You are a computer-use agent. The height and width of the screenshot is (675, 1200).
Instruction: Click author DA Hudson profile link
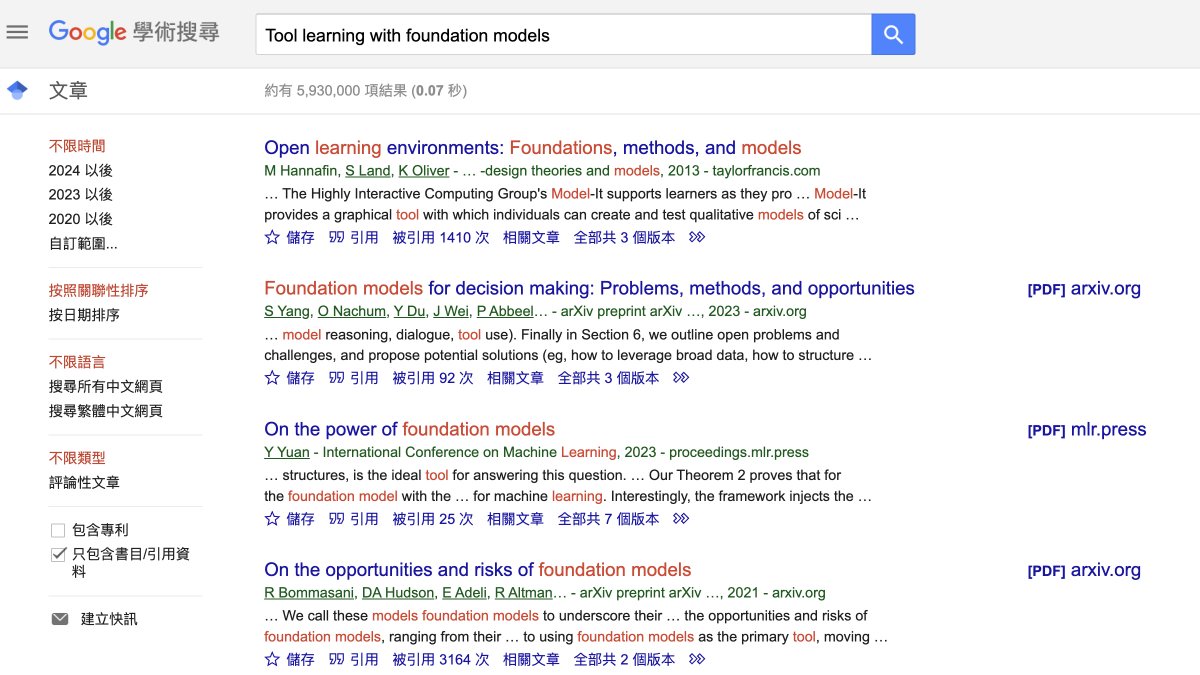[397, 593]
